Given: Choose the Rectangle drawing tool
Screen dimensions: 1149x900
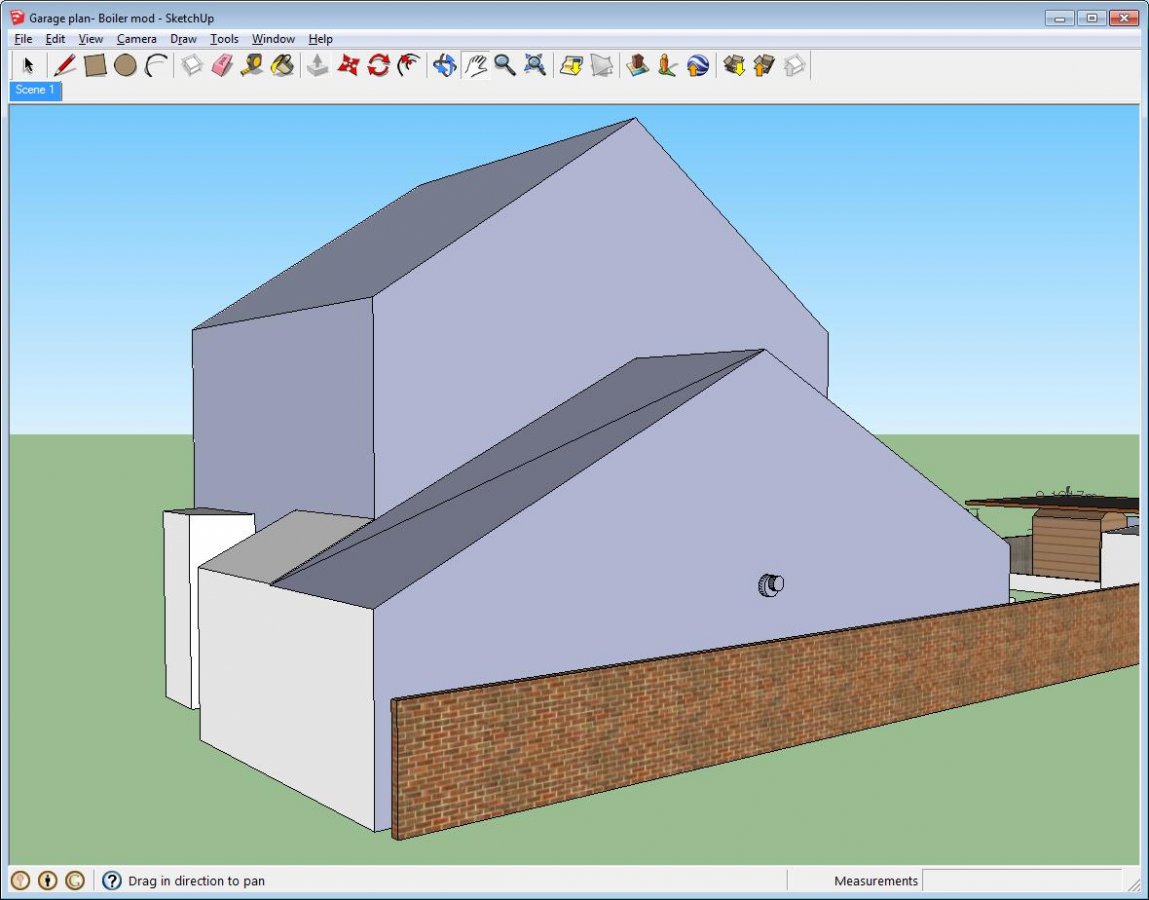Looking at the screenshot, I should [x=95, y=66].
